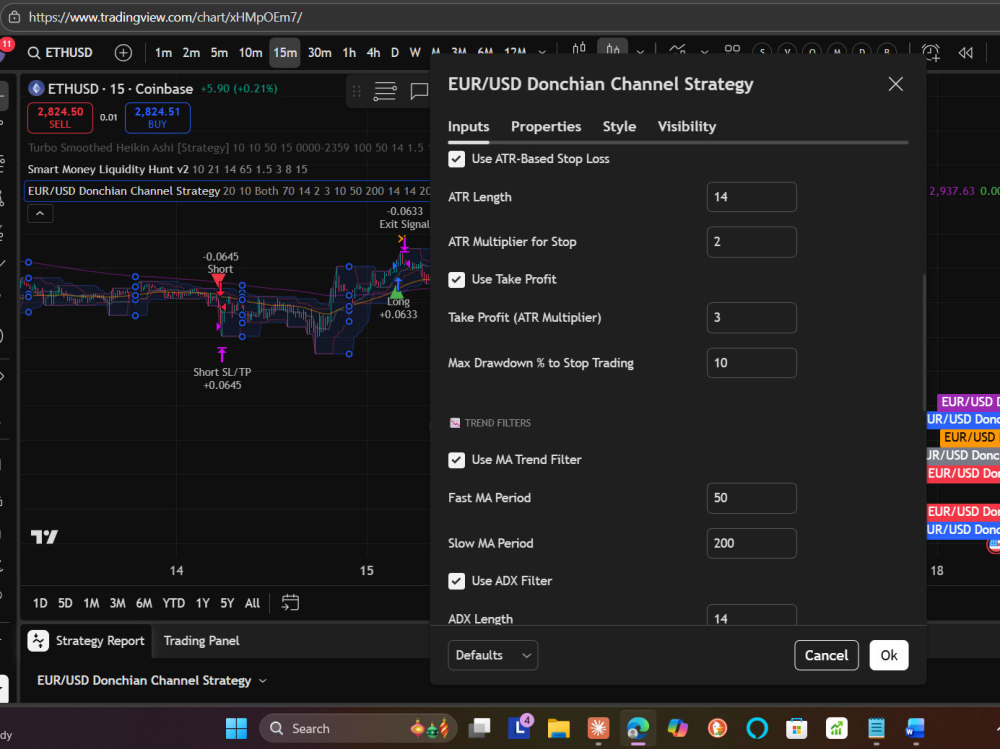Open Copilot from the taskbar
1000x749 pixels.
coord(677,728)
